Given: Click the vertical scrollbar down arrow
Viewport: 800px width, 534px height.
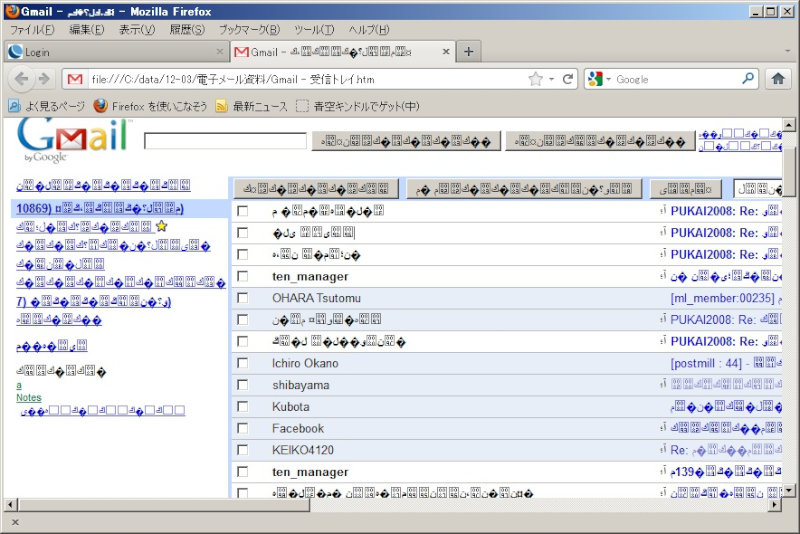Looking at the screenshot, I should click(789, 491).
